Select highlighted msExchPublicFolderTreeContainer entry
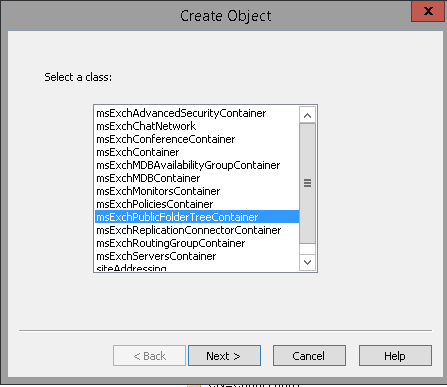The width and height of the screenshot is (447, 387). 197,217
